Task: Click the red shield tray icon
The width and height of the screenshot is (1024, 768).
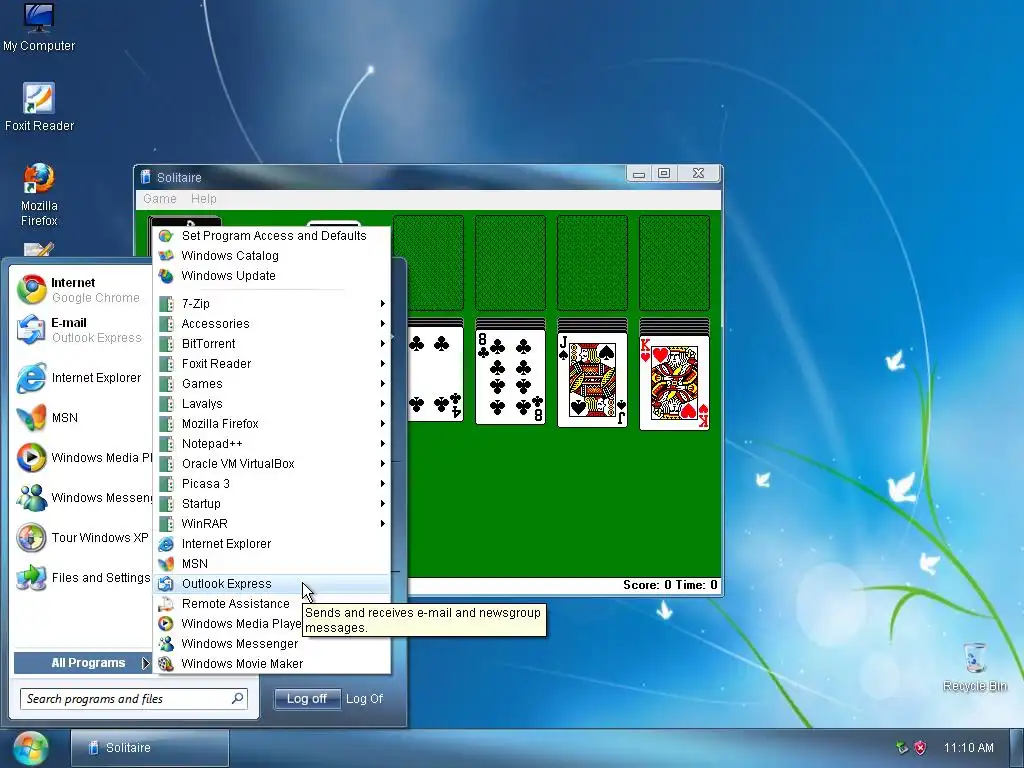Action: point(920,748)
